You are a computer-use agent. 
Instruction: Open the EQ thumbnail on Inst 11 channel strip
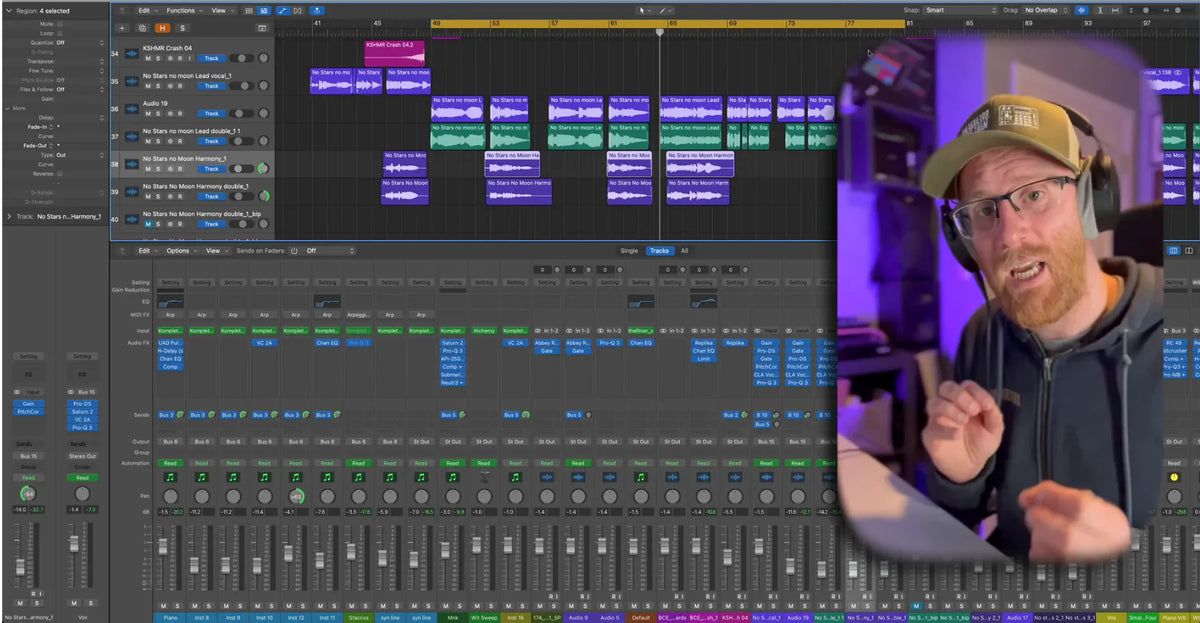pos(327,301)
